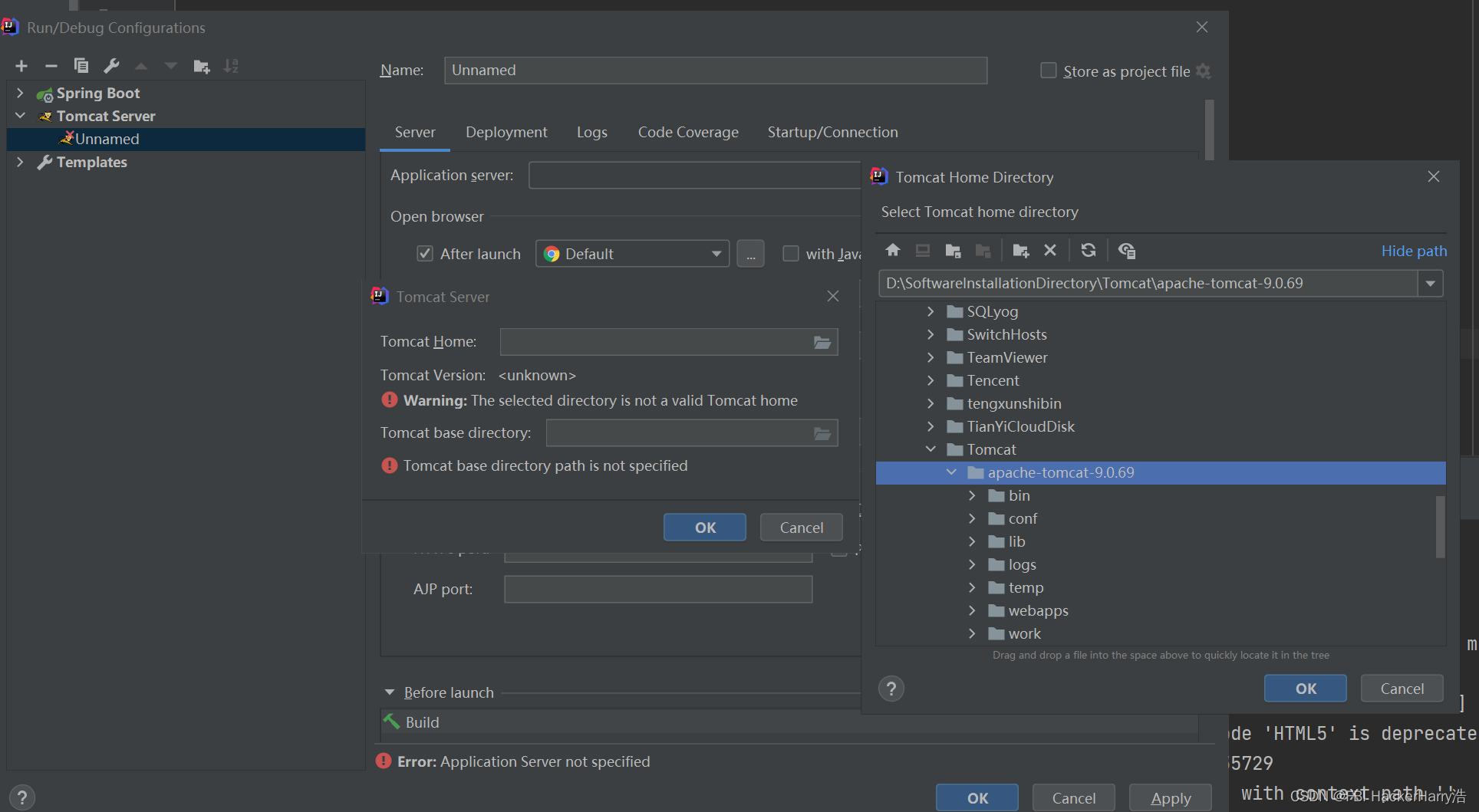1479x812 pixels.
Task: Click into the AJP port field
Action: point(658,589)
